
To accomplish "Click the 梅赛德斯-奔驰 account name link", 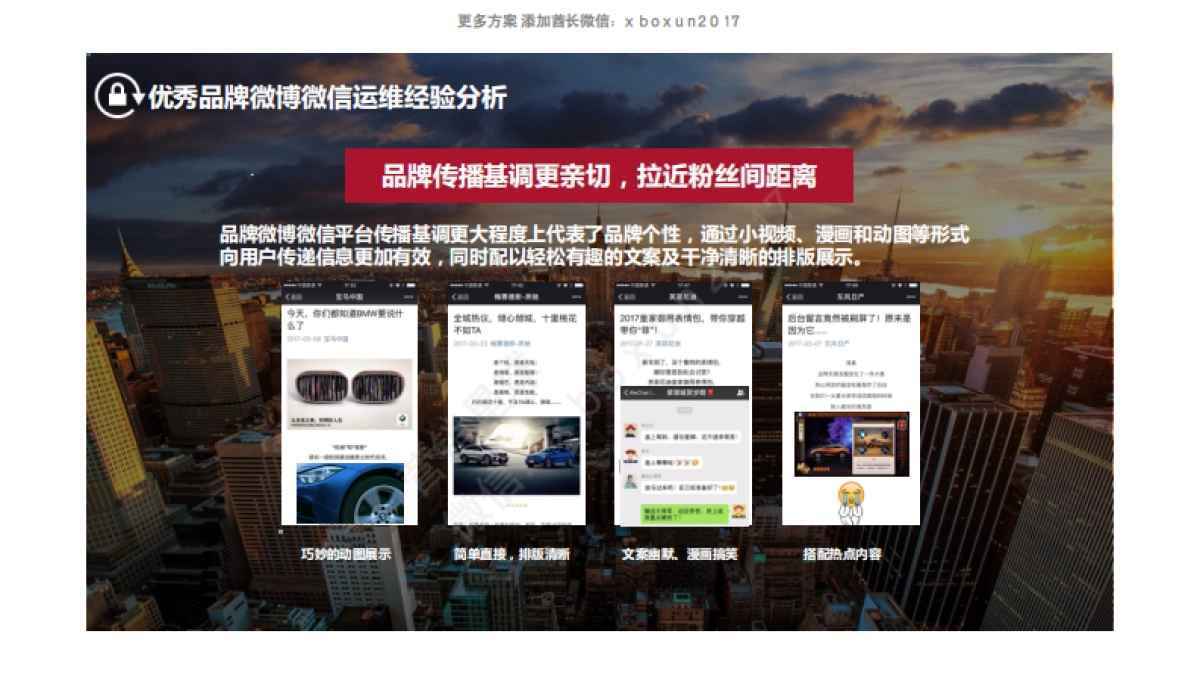I will (512, 343).
